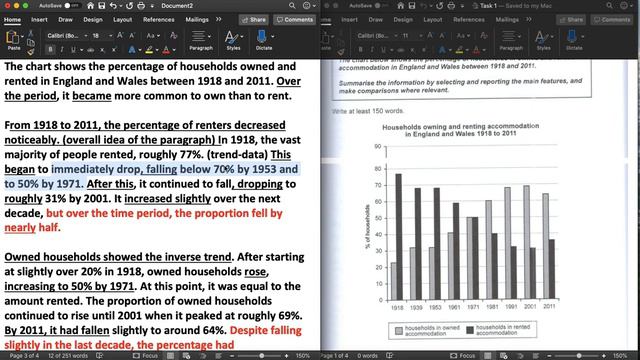Apply strikethrough in Document2 ribbon
This screenshot has width=640, height=360.
91,50
